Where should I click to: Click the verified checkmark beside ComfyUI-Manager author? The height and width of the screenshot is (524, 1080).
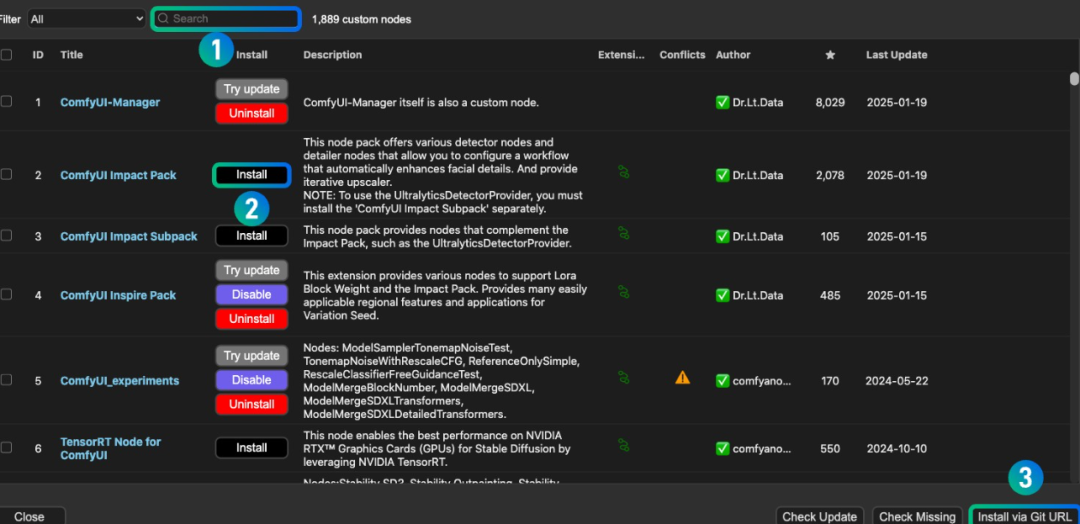tap(723, 103)
